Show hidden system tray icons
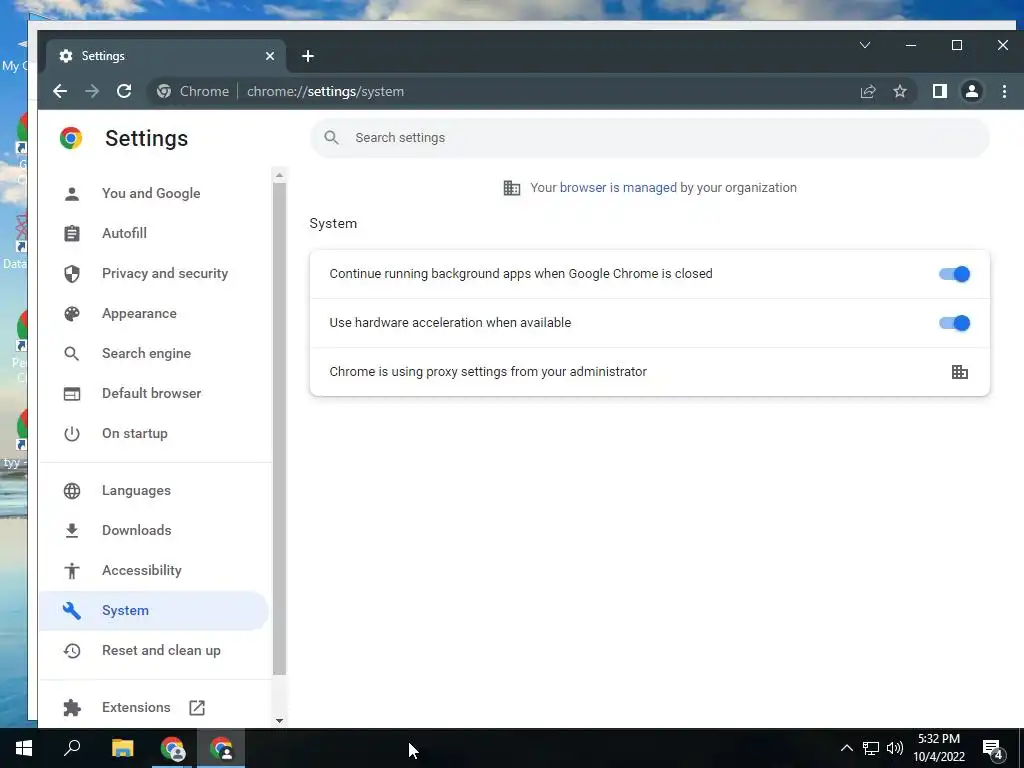Screen dimensions: 1024x768 tap(846, 748)
